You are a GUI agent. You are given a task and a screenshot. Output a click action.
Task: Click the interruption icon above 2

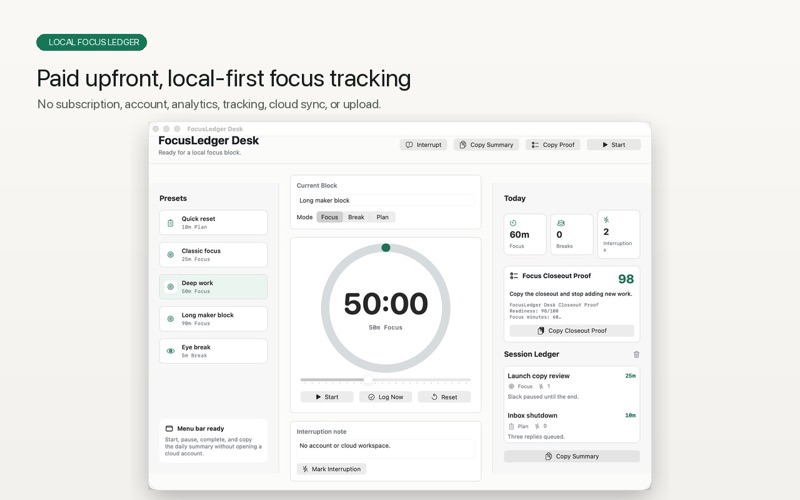click(606, 220)
